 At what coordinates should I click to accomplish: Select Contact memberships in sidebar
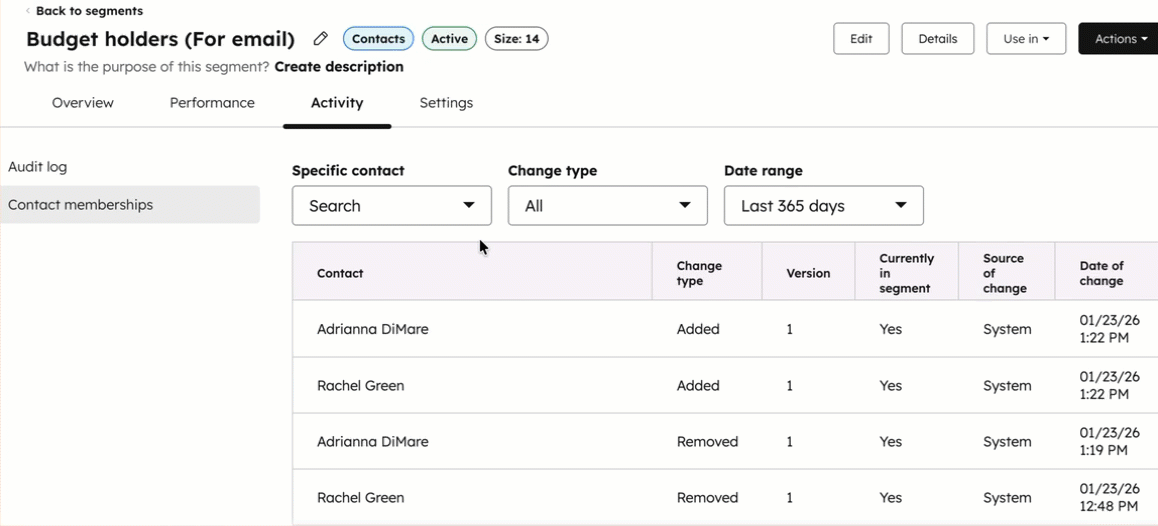coord(81,205)
